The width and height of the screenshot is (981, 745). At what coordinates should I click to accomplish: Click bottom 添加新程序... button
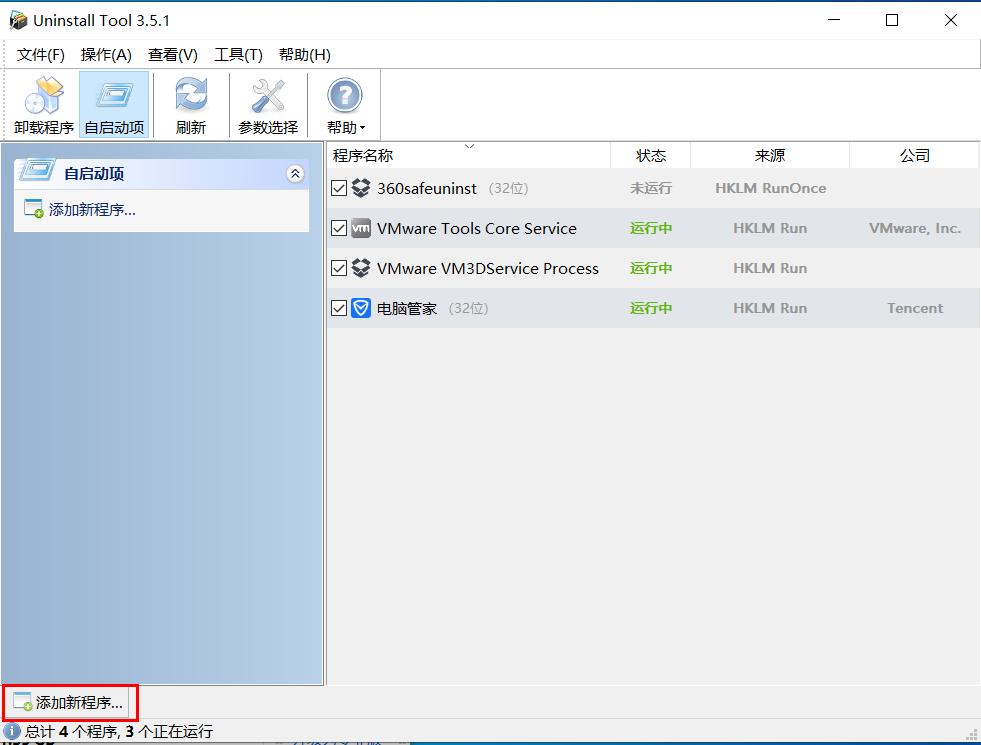click(x=69, y=702)
